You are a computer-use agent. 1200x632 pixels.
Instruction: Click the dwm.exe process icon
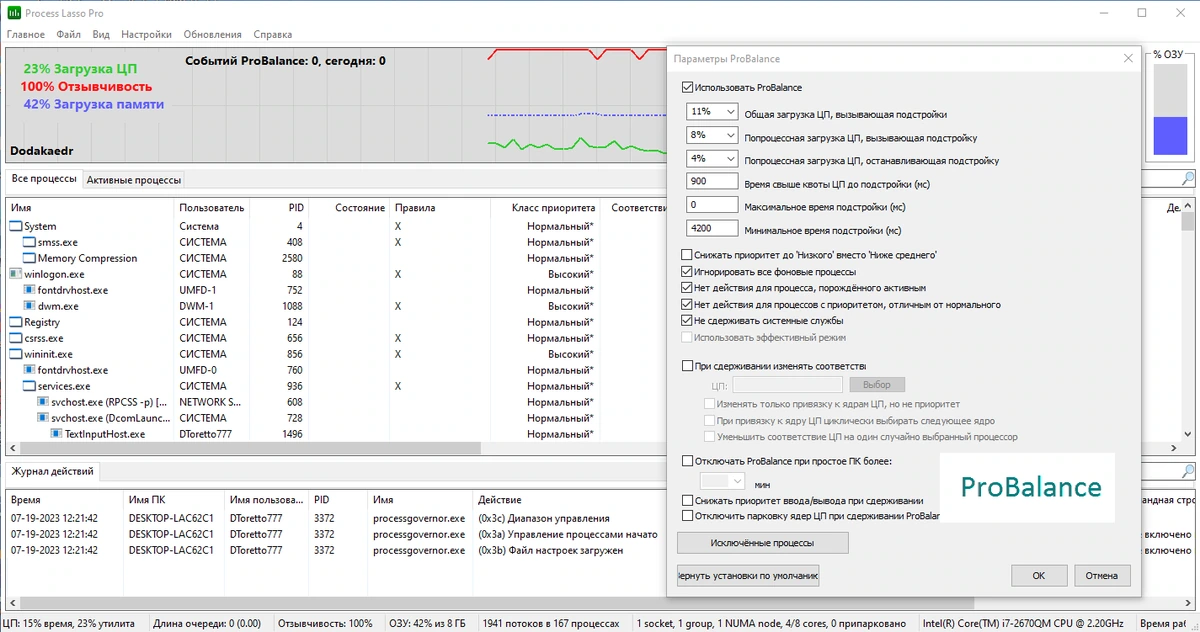(x=29, y=306)
